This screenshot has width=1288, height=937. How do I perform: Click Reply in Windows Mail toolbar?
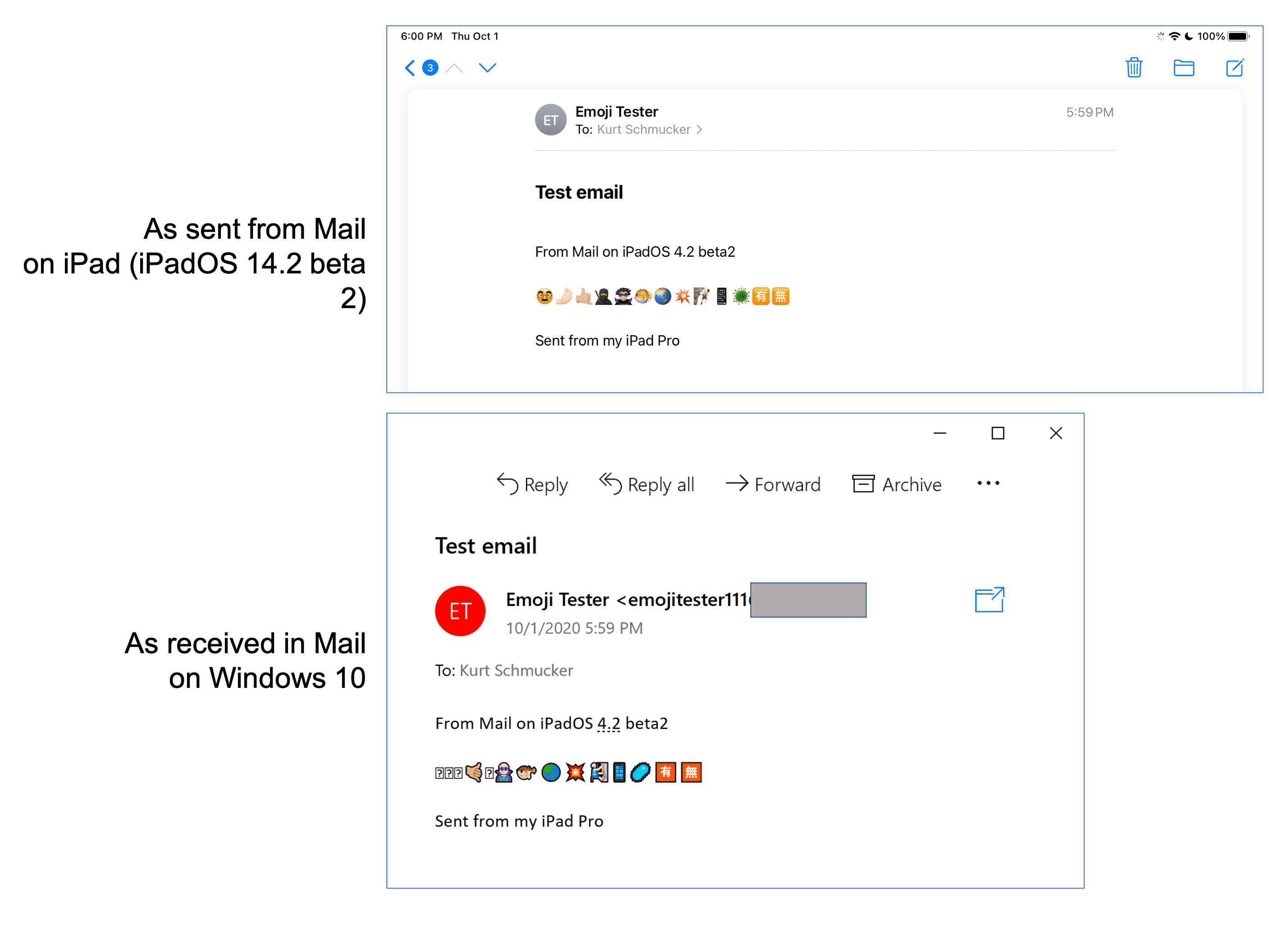(x=531, y=484)
